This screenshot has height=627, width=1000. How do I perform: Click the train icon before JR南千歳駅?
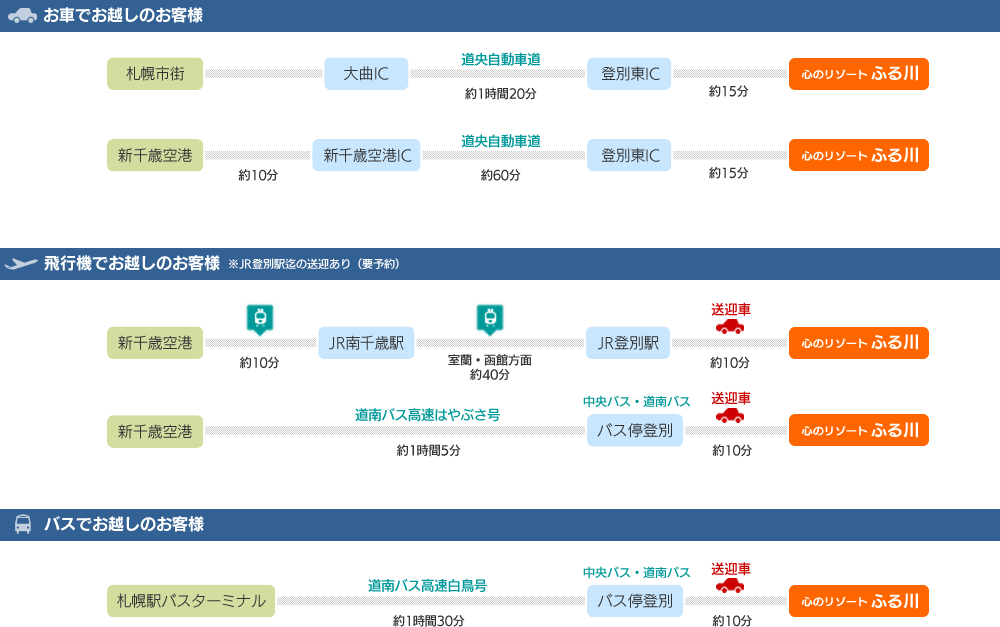click(260, 319)
